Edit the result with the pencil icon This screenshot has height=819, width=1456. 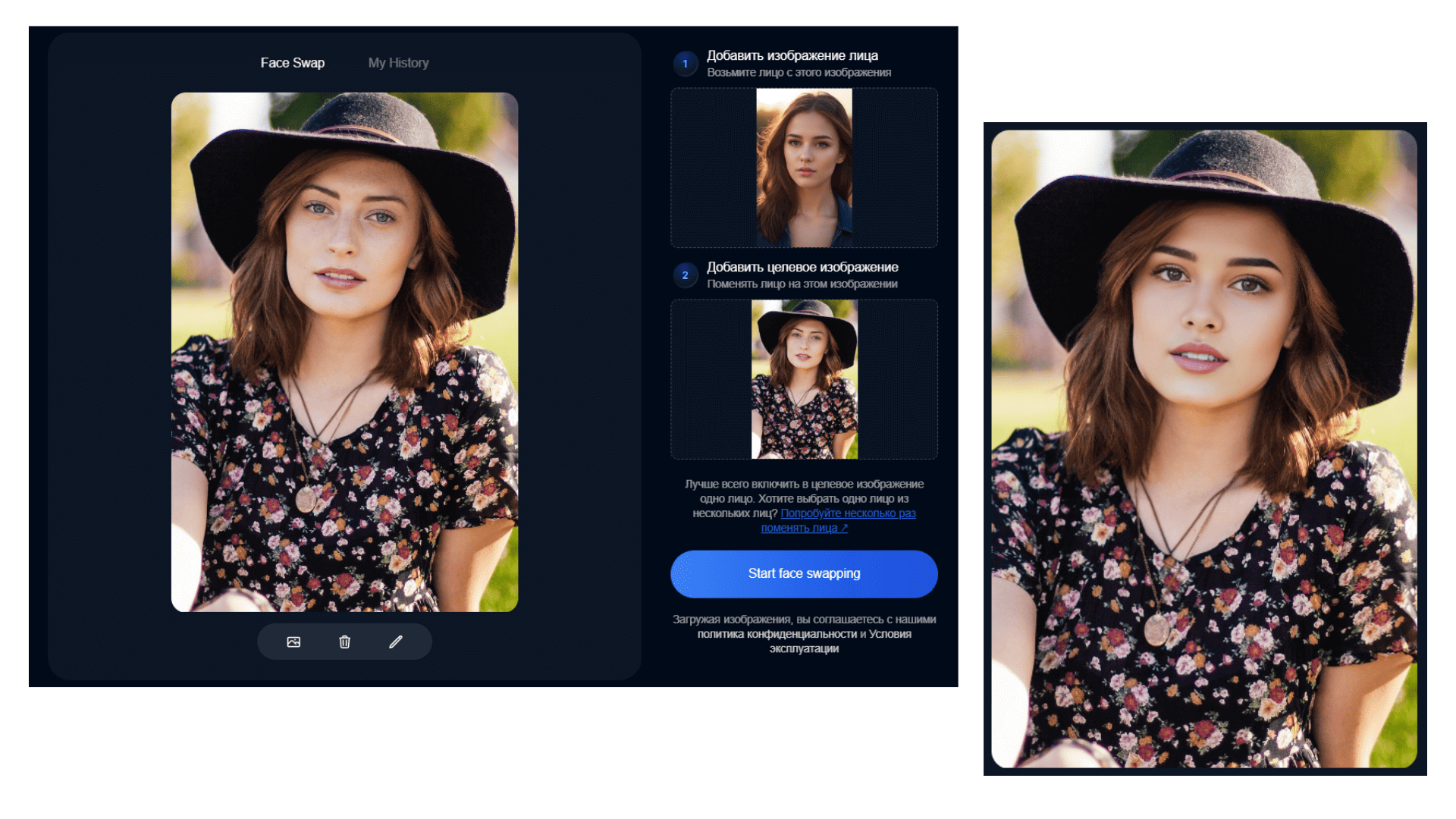tap(395, 642)
